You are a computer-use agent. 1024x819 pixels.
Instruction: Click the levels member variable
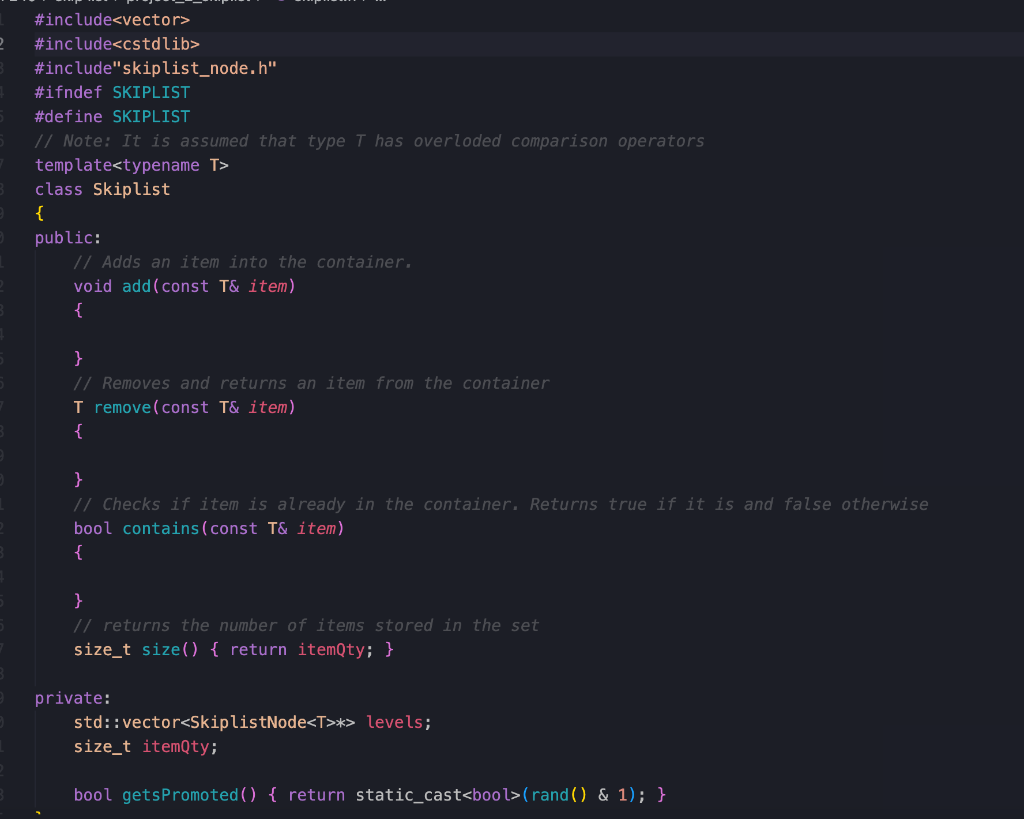394,722
